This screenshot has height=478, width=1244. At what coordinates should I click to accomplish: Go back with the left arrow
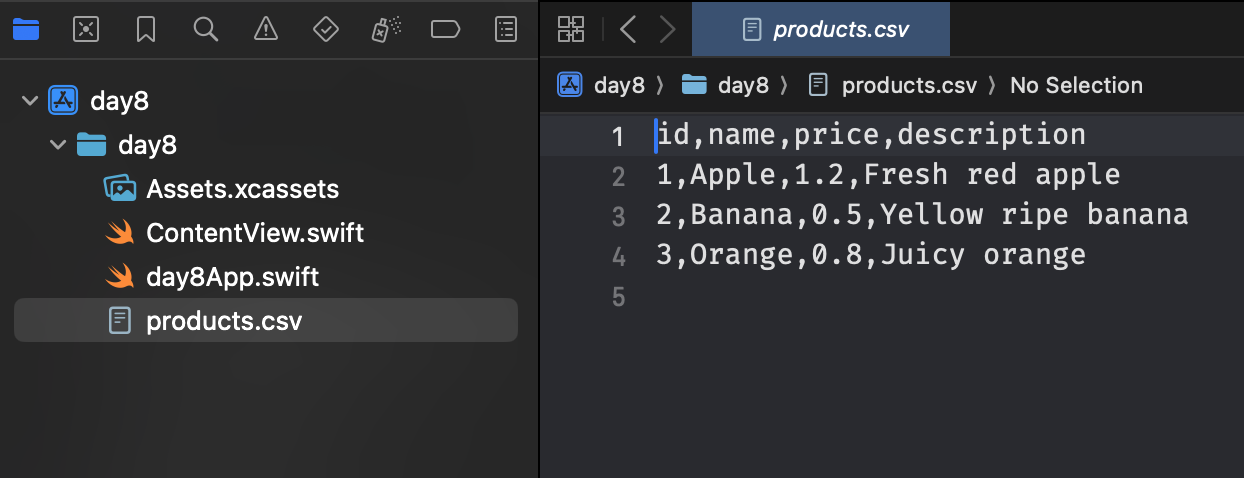[x=628, y=29]
